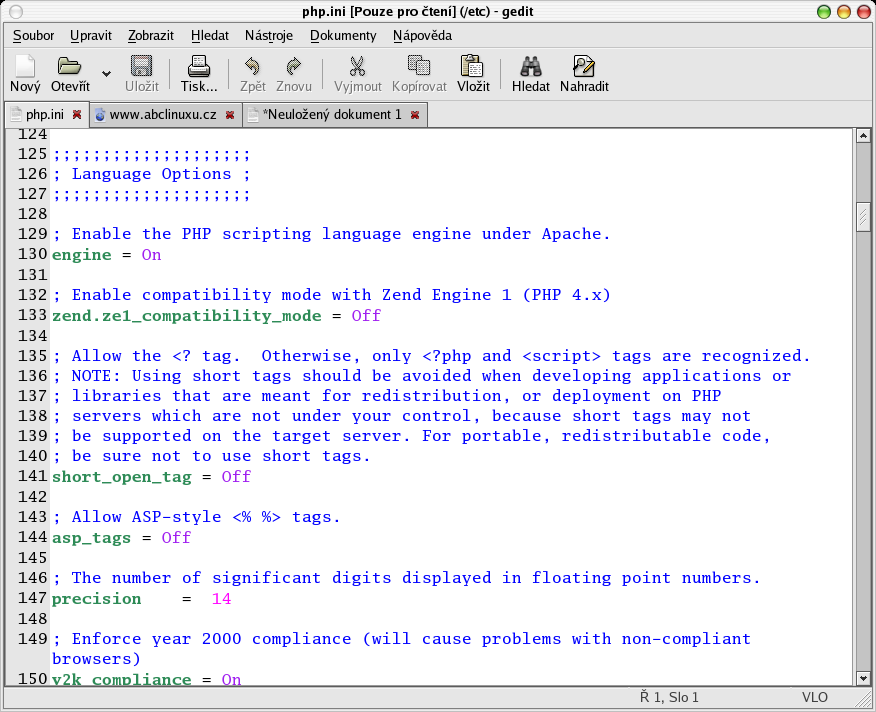876x712 pixels.
Task: Open the Upravit menu
Action: click(x=91, y=36)
